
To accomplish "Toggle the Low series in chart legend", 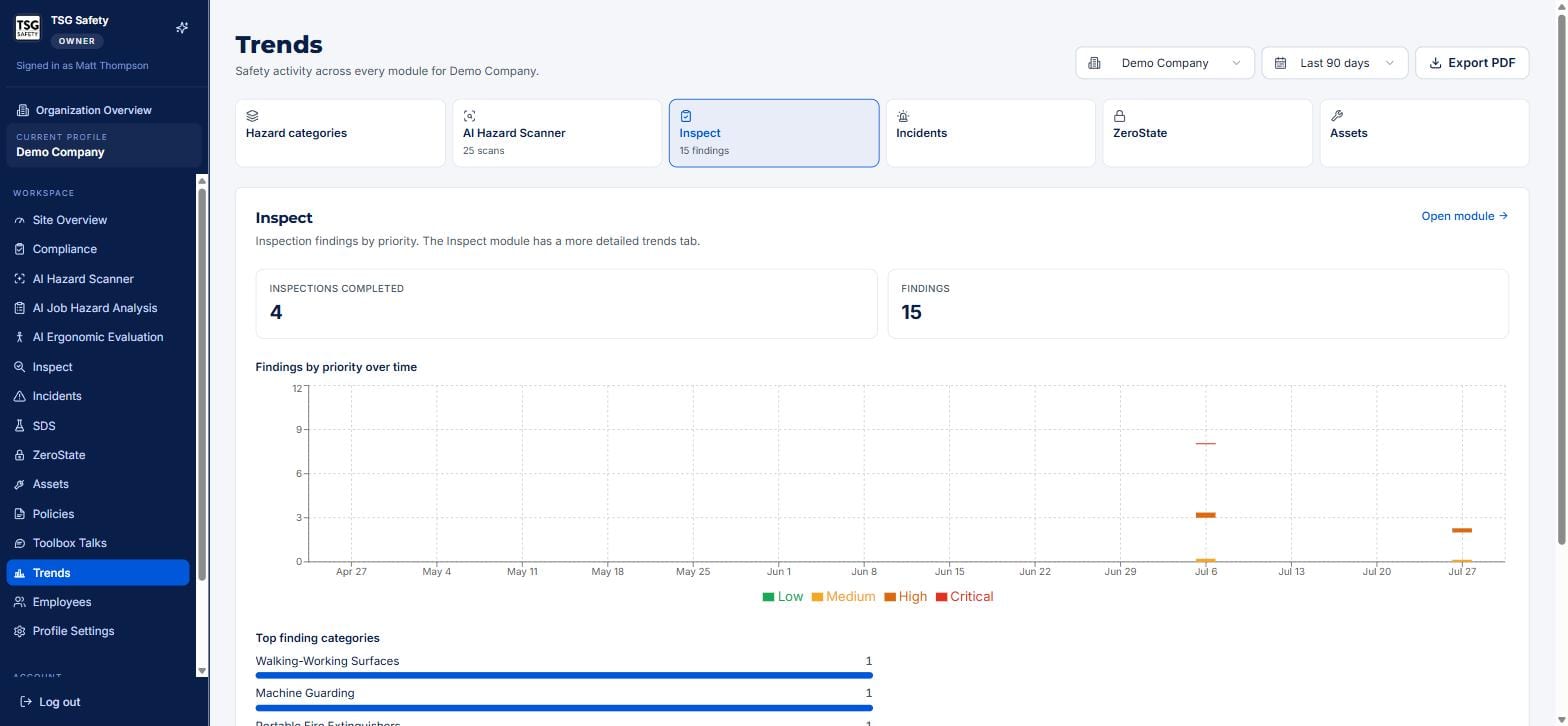I will (782, 597).
